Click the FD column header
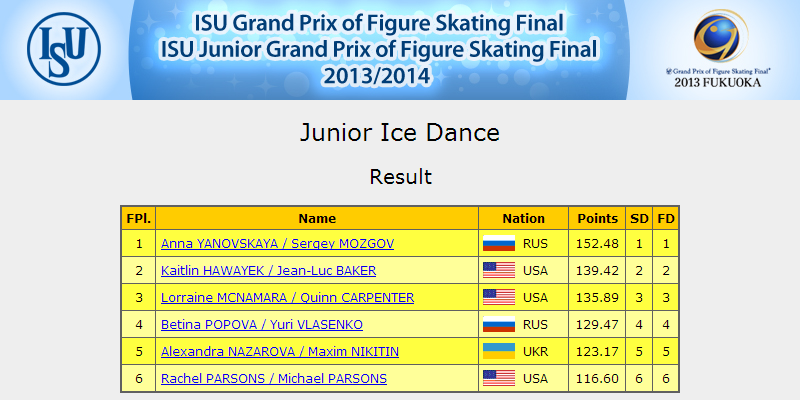The height and width of the screenshot is (400, 800). pyautogui.click(x=666, y=218)
